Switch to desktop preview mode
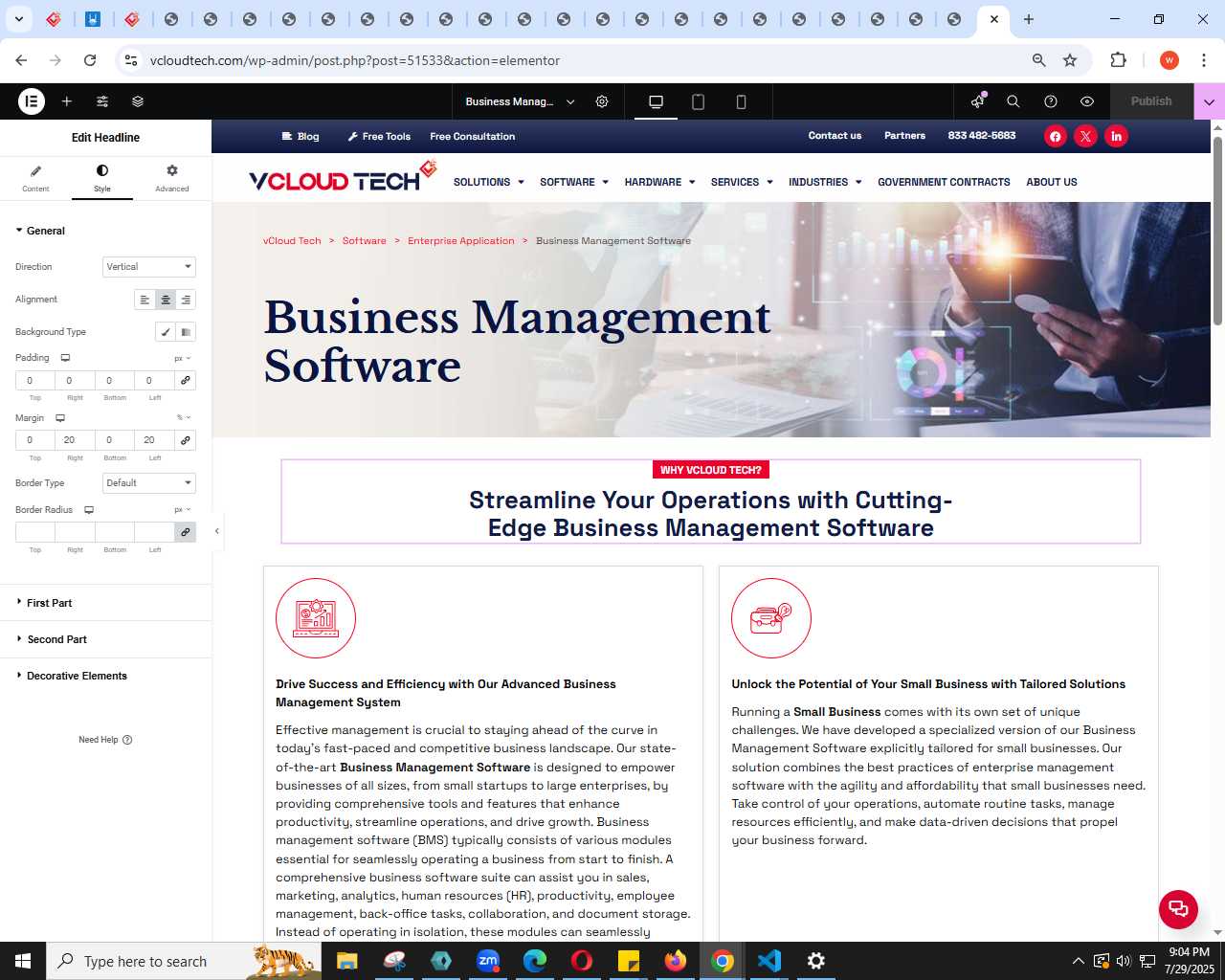The image size is (1225, 980). coord(656,101)
